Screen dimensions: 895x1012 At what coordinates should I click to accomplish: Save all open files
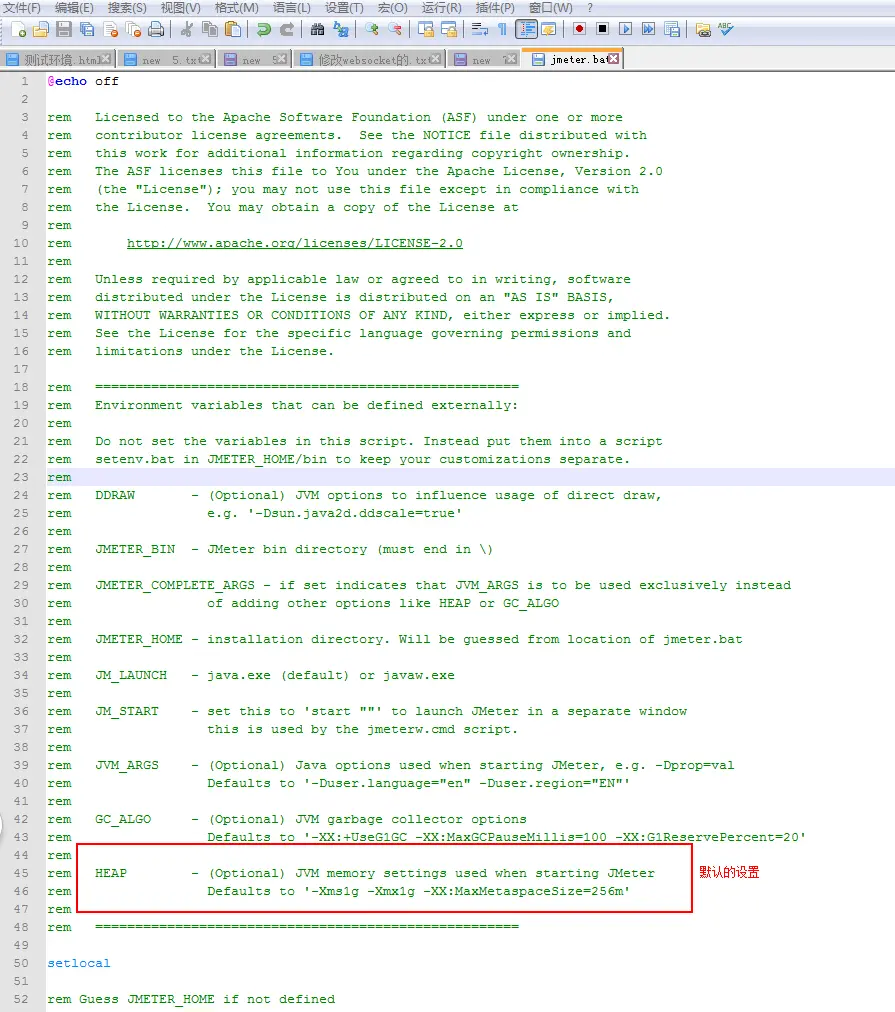pyautogui.click(x=86, y=30)
